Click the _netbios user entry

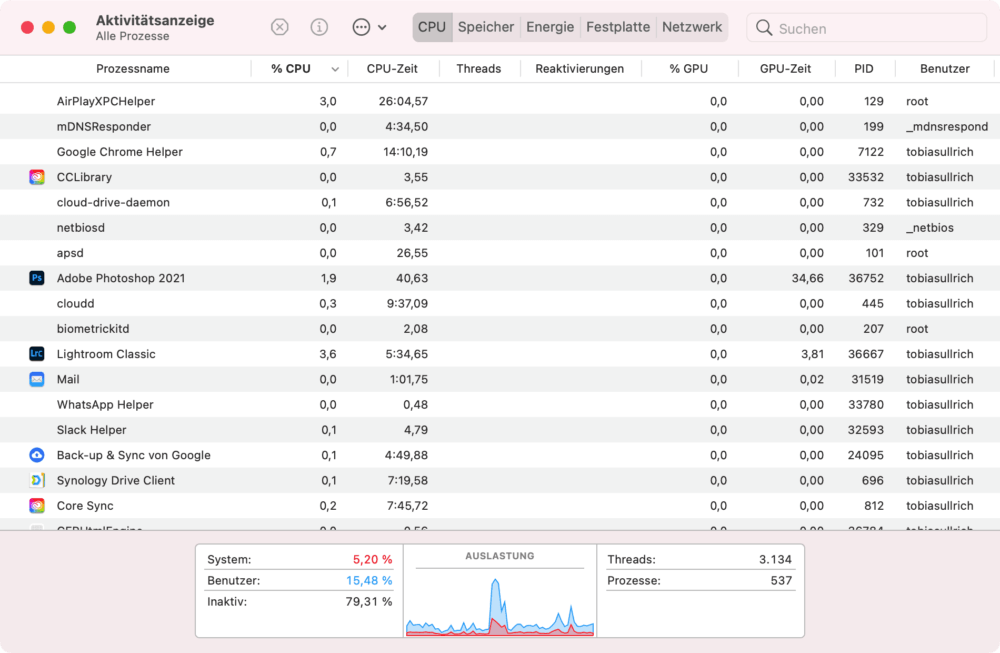(x=930, y=228)
